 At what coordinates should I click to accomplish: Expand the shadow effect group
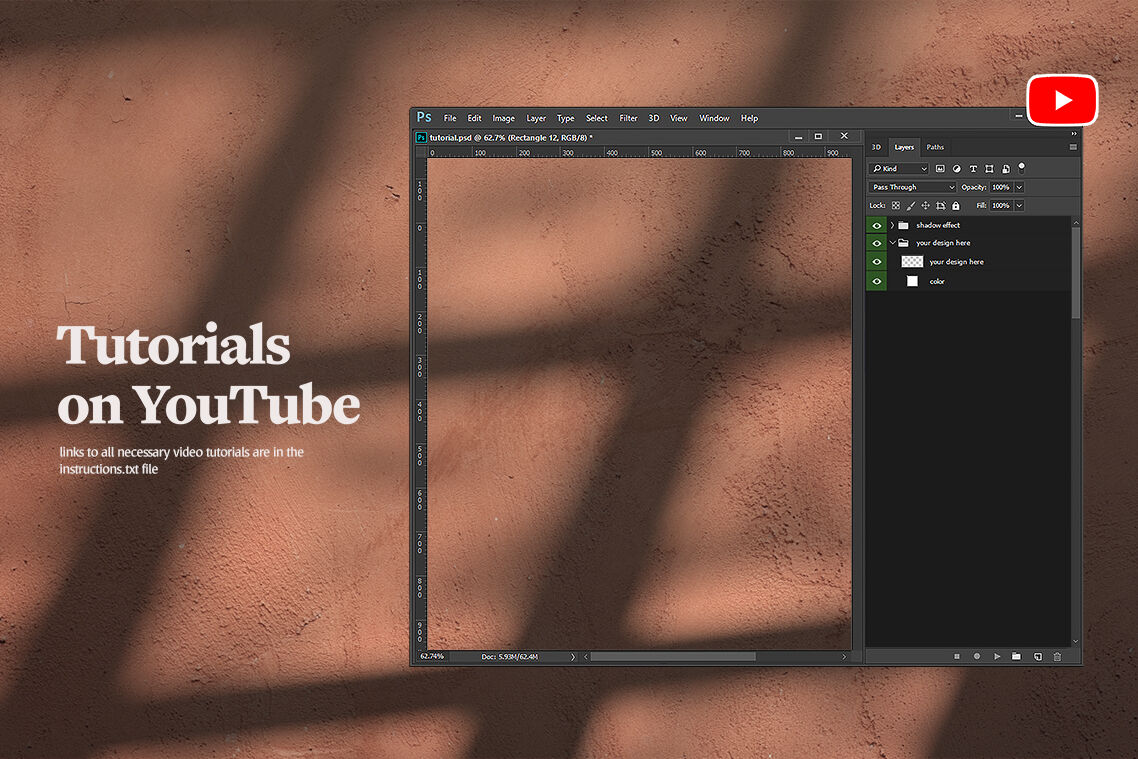pyautogui.click(x=892, y=225)
